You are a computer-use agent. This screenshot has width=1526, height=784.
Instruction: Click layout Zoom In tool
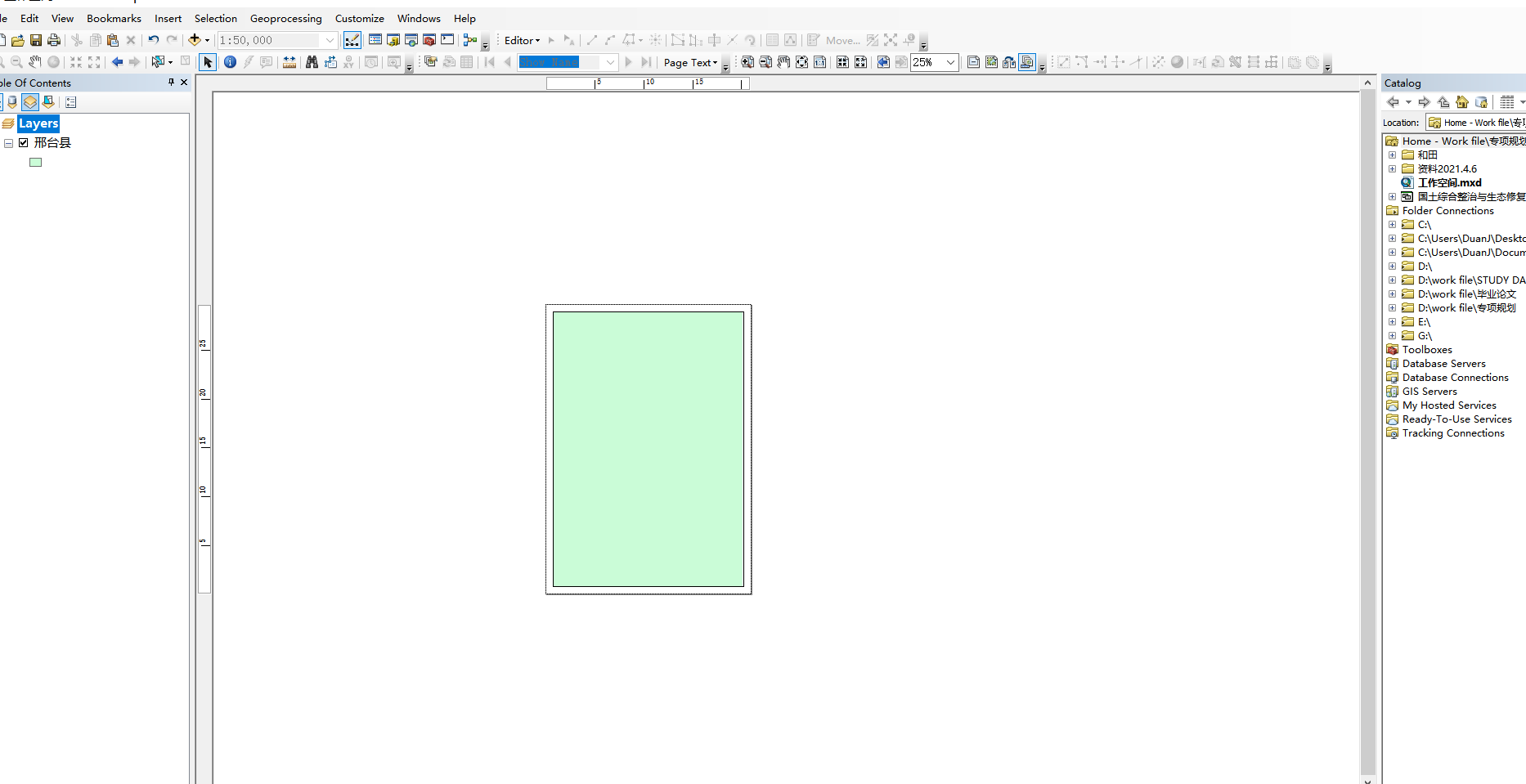point(747,62)
